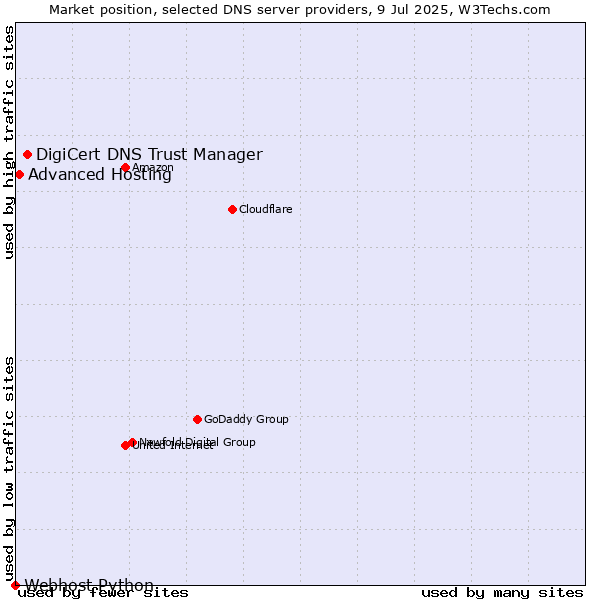This screenshot has height=600, width=600.
Task: Click the United Internet red marker
Action: (125, 445)
